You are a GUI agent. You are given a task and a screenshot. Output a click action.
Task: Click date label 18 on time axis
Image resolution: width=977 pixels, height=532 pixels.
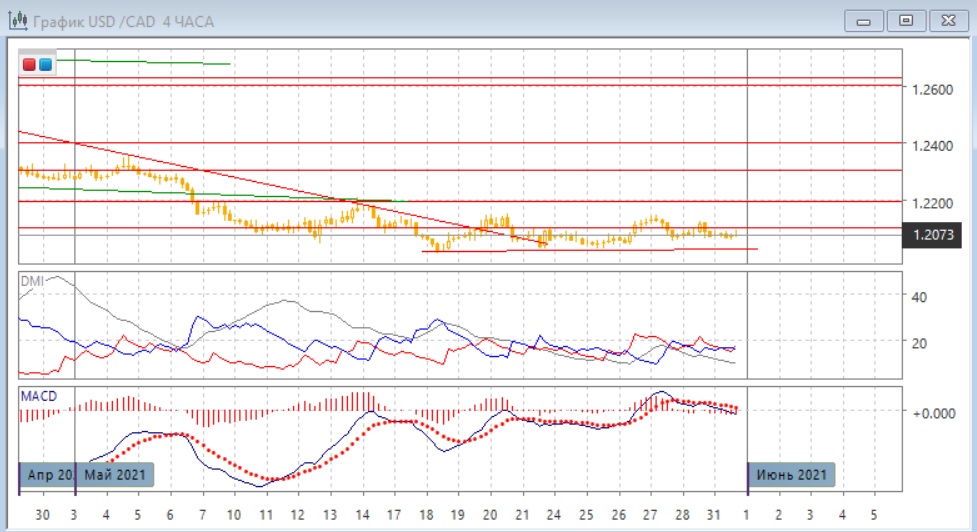[426, 515]
